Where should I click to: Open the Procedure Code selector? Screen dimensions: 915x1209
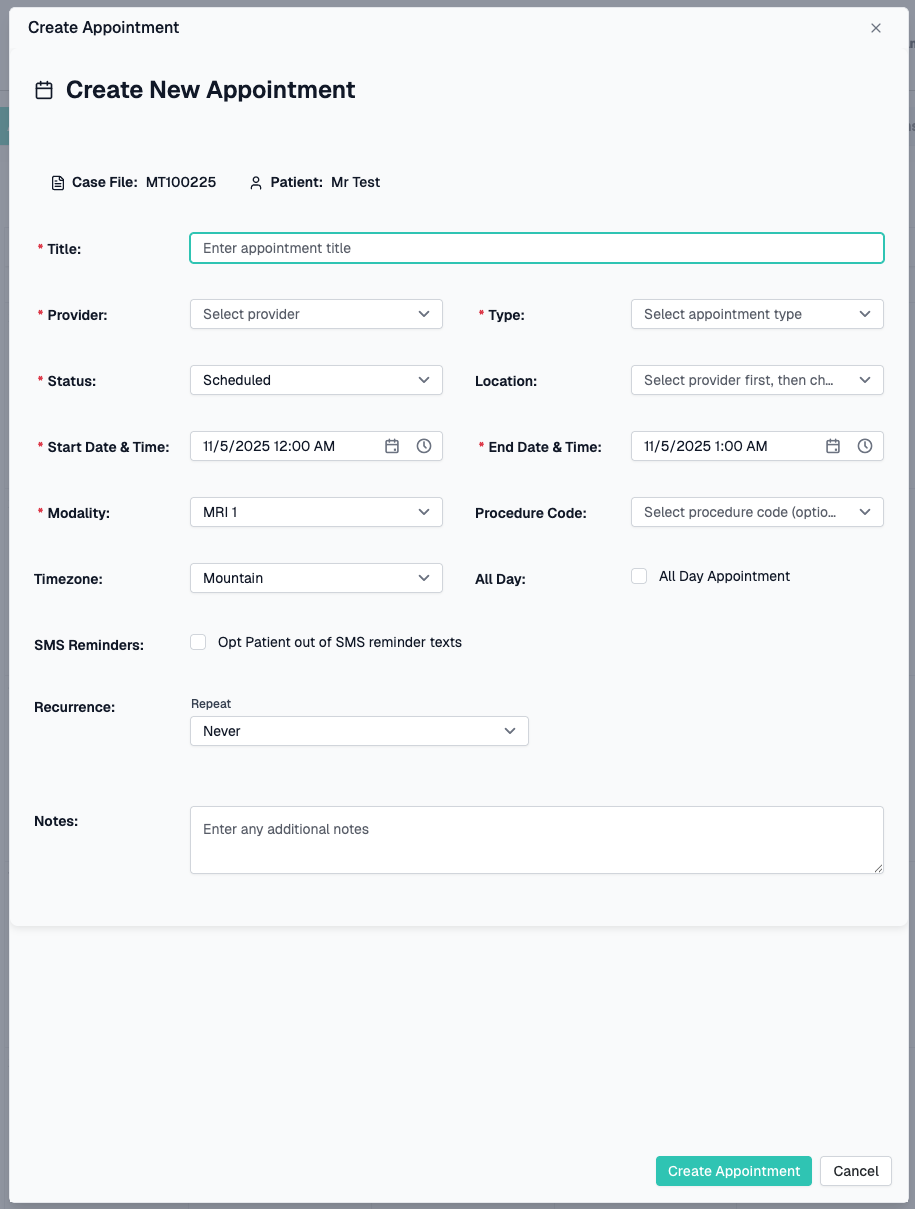tap(757, 512)
